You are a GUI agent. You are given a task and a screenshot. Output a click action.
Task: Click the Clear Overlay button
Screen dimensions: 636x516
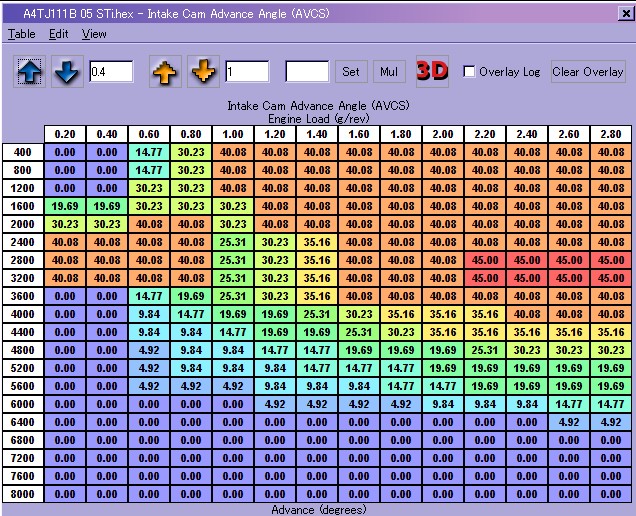point(588,72)
